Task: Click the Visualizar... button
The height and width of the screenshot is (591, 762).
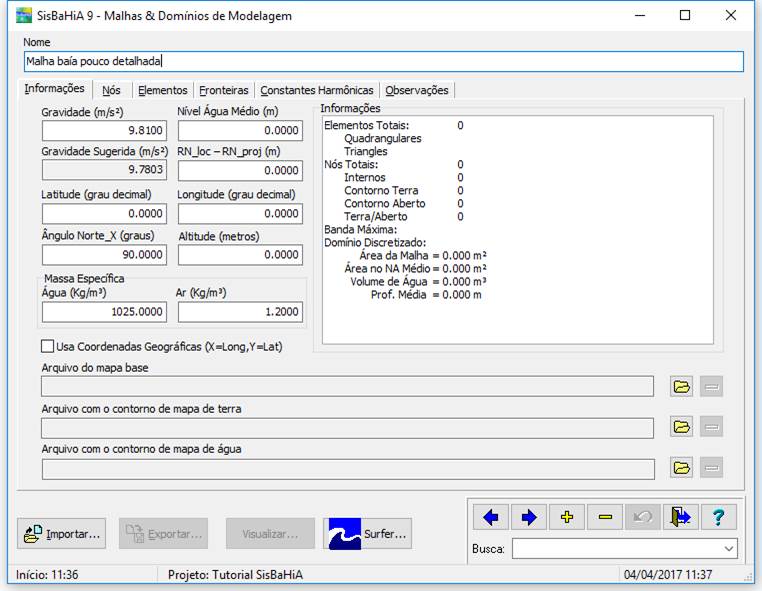Action: point(270,534)
